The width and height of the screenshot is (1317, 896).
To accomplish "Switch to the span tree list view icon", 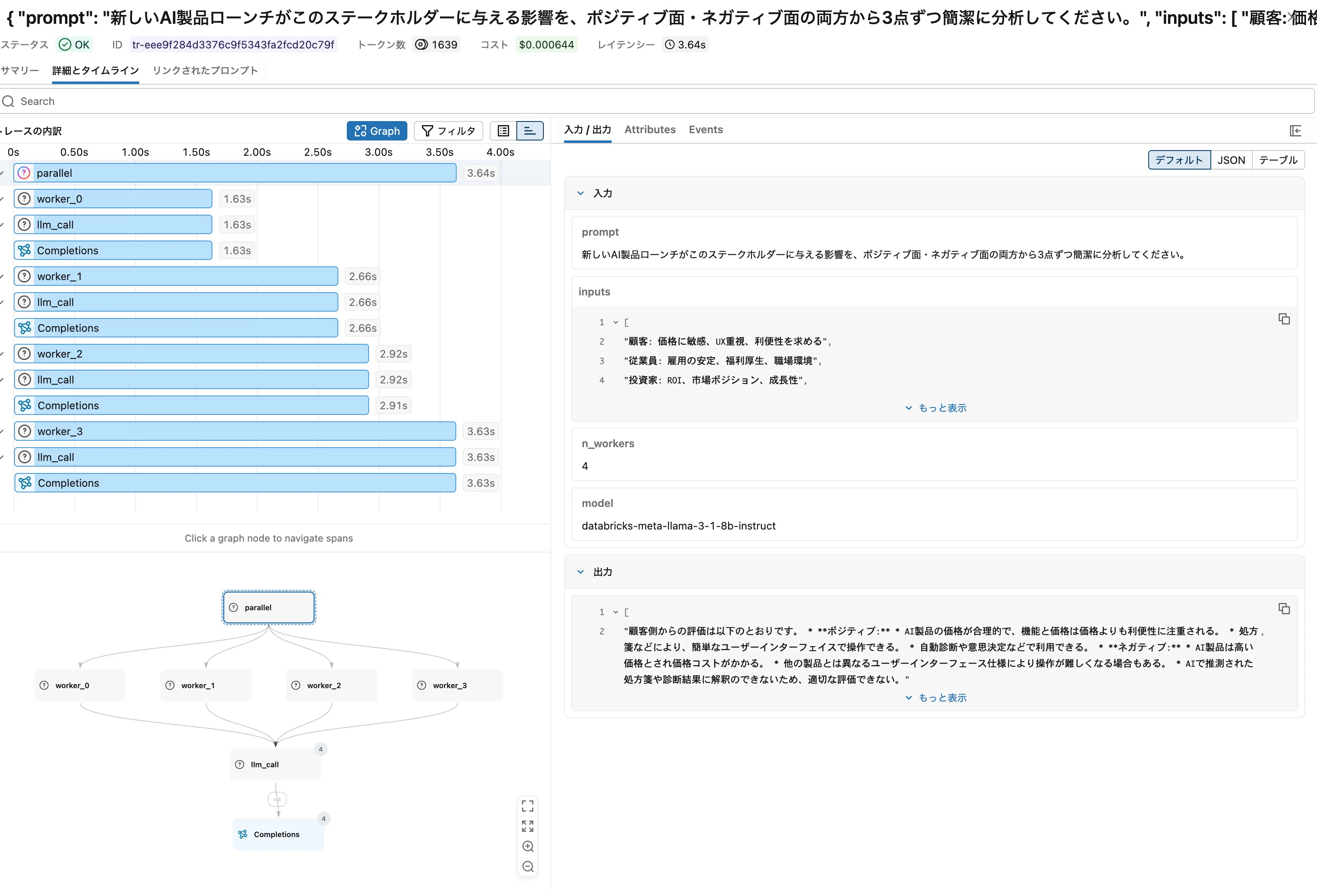I will click(503, 131).
